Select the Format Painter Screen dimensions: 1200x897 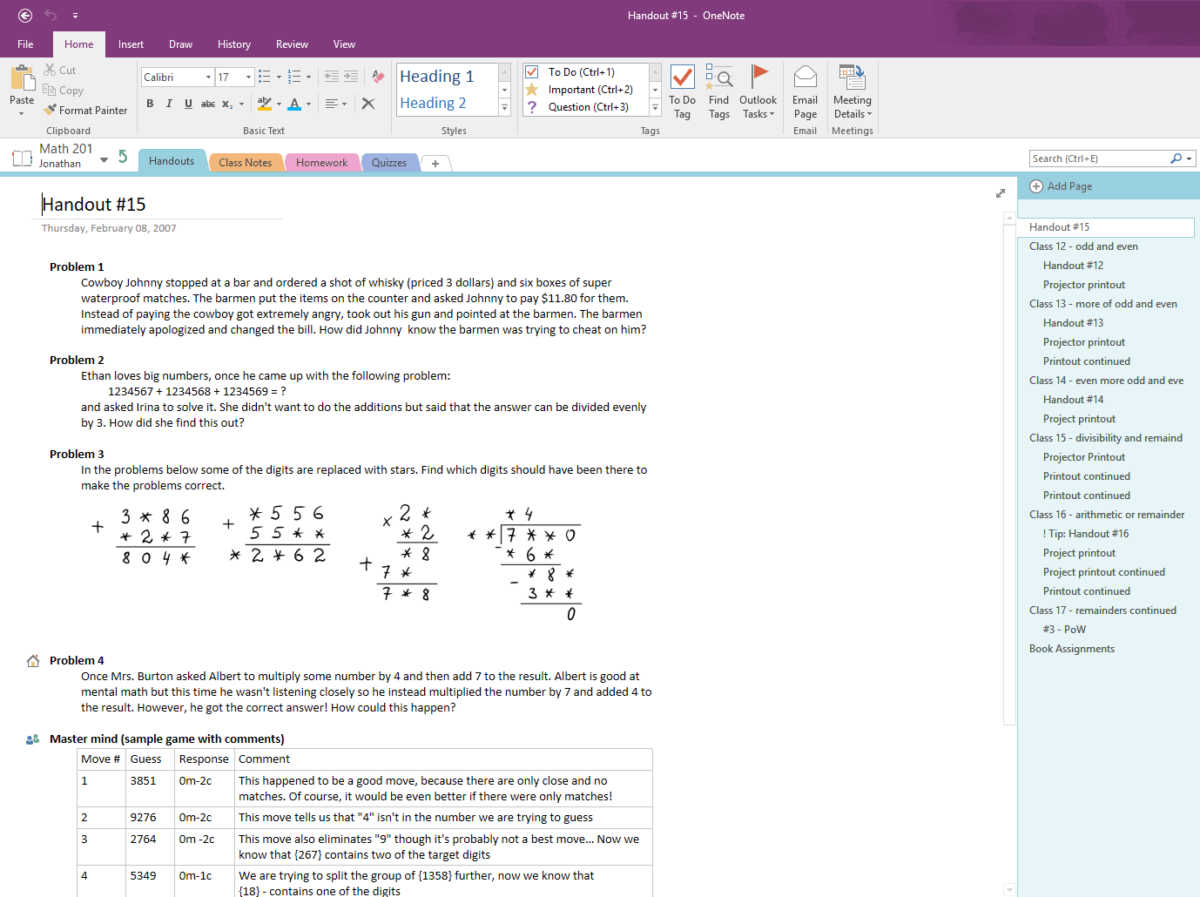(x=85, y=110)
